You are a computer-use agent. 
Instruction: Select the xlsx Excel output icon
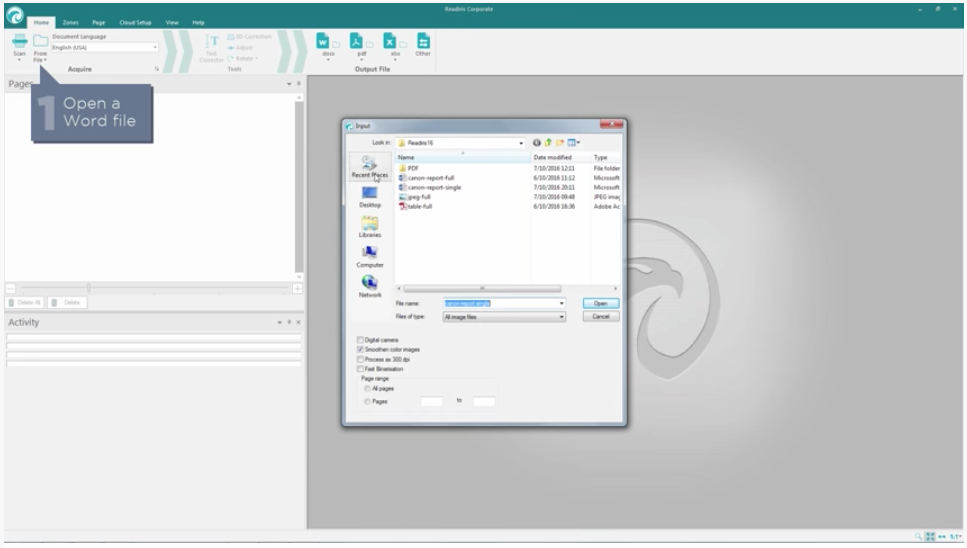coord(390,41)
